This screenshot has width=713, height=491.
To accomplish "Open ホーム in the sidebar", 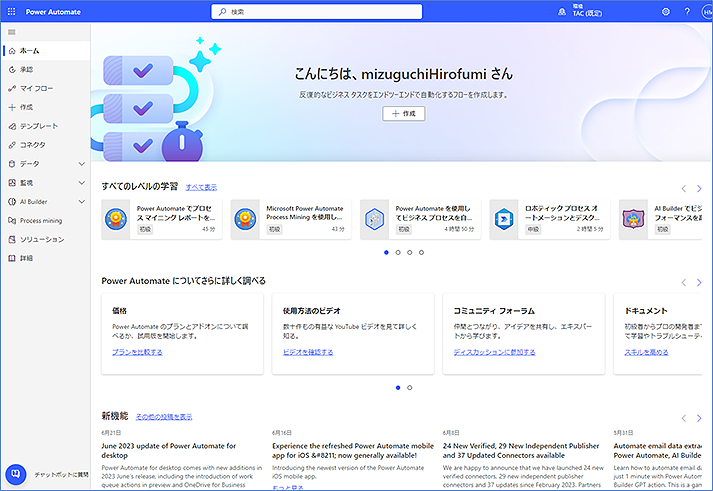I will pos(46,51).
